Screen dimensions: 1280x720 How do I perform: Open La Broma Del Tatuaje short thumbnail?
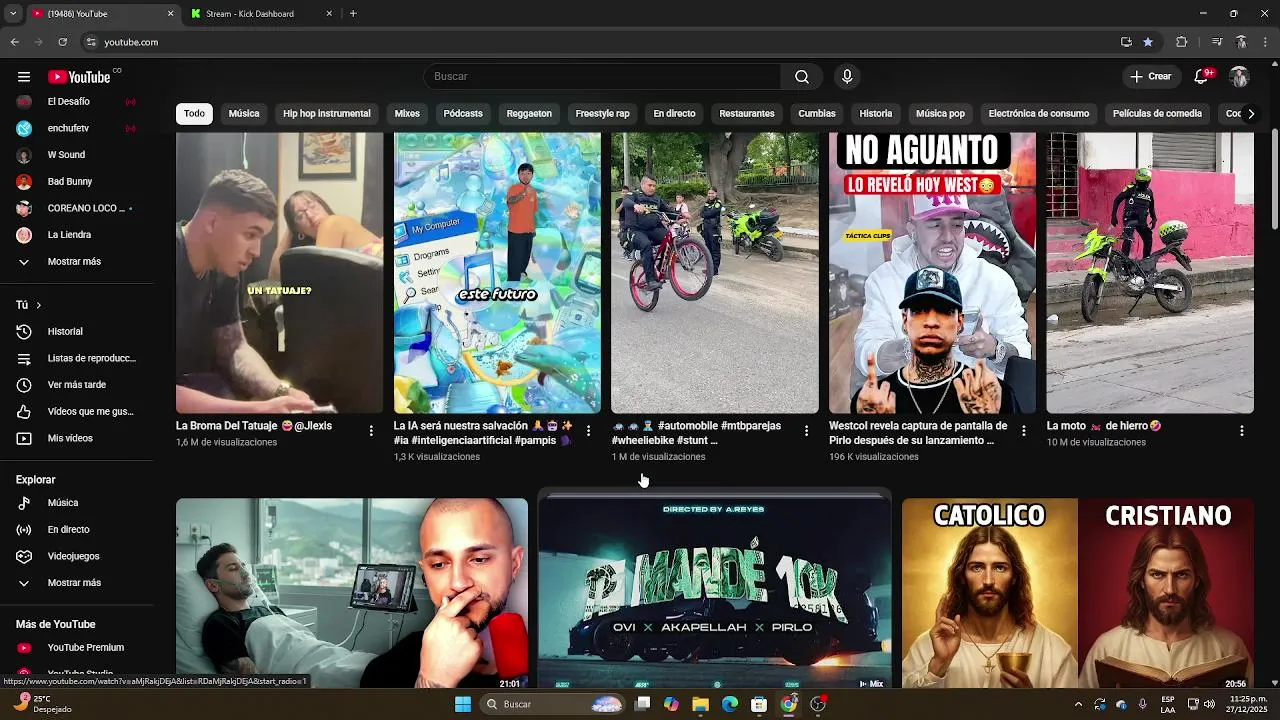click(279, 273)
